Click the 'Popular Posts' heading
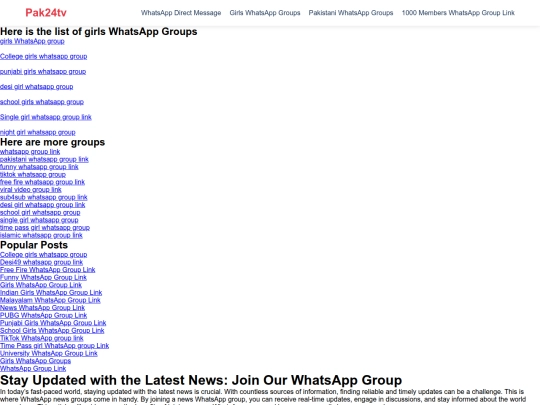540x405 pixels. click(34, 245)
